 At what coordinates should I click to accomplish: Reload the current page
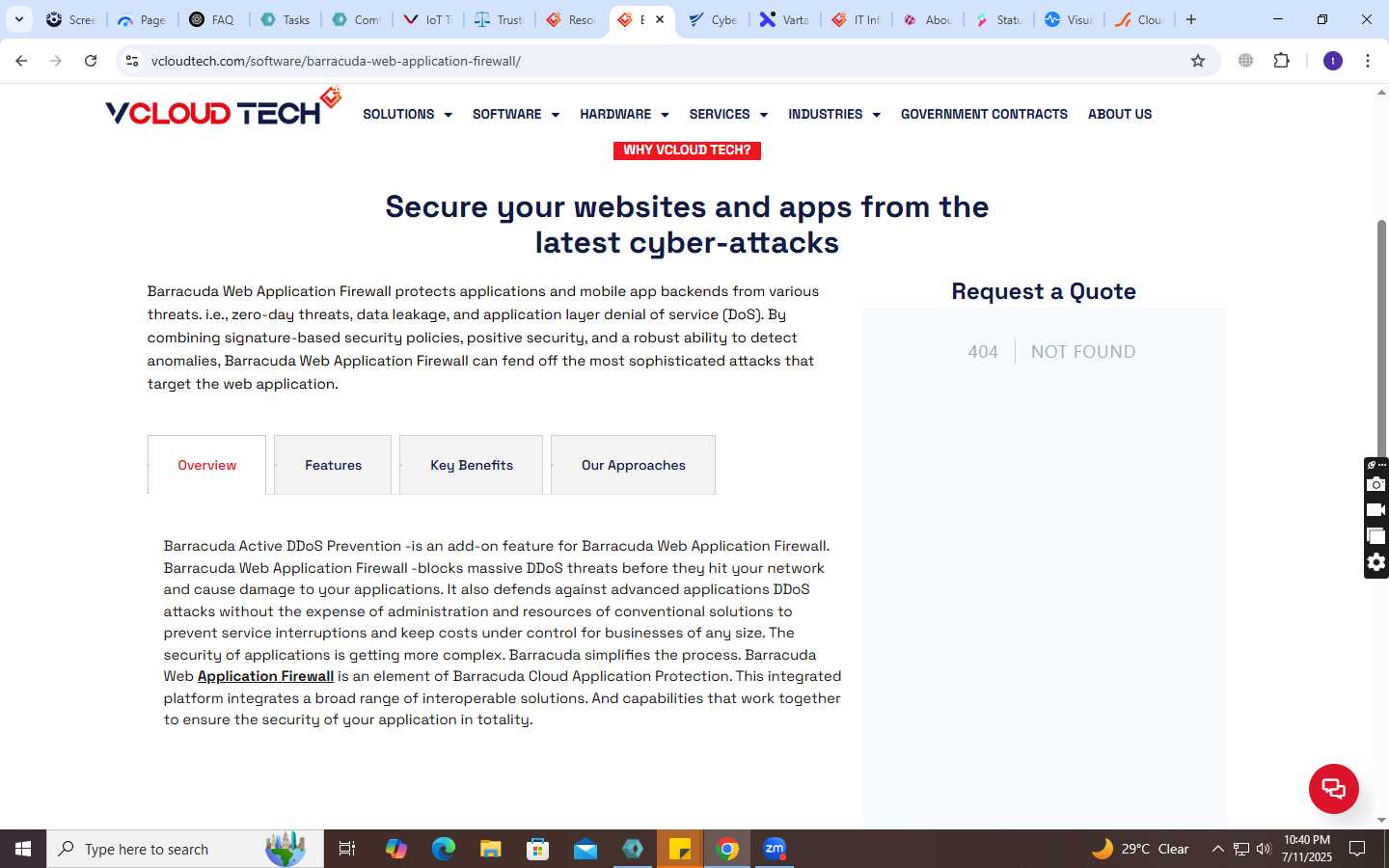pyautogui.click(x=91, y=61)
